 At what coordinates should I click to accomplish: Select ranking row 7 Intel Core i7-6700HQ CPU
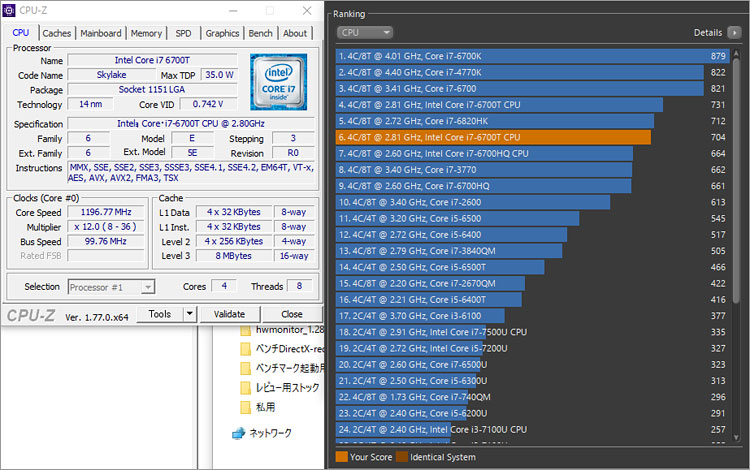tap(532, 153)
